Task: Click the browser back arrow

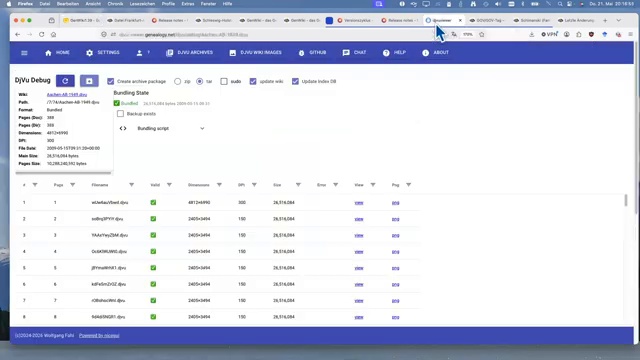Action: click(x=18, y=35)
